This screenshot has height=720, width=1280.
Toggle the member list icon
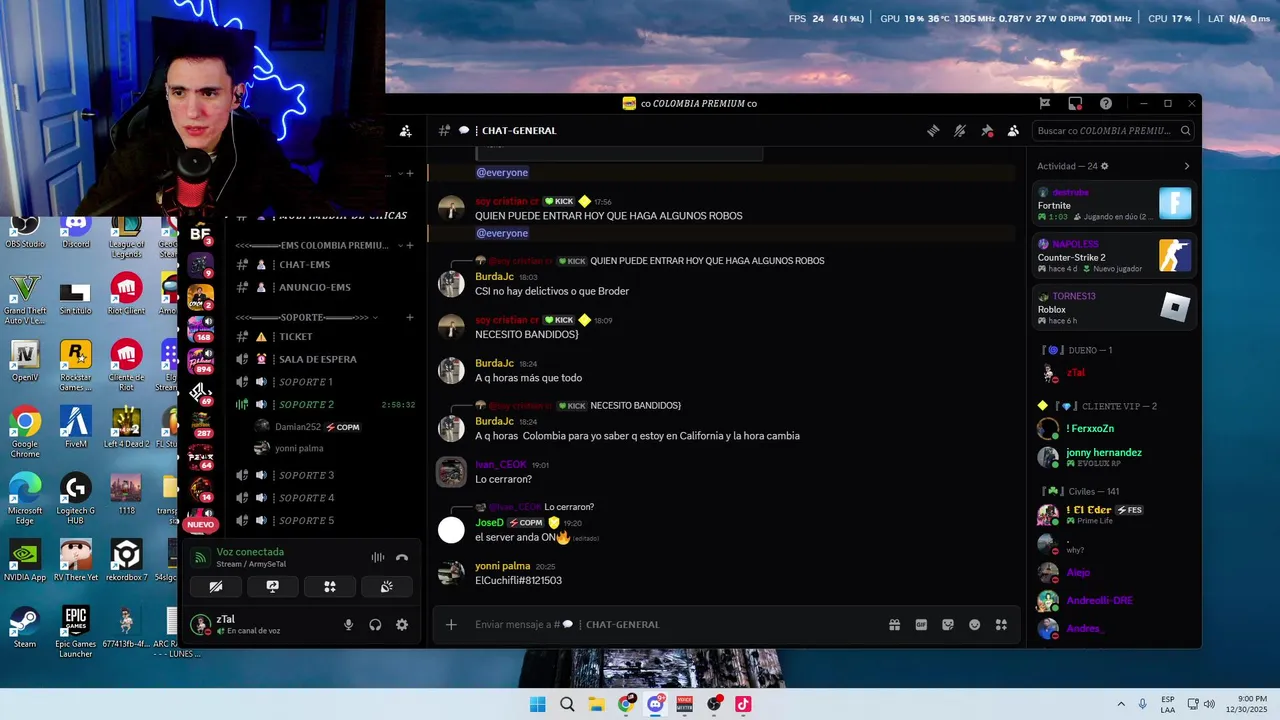1013,131
